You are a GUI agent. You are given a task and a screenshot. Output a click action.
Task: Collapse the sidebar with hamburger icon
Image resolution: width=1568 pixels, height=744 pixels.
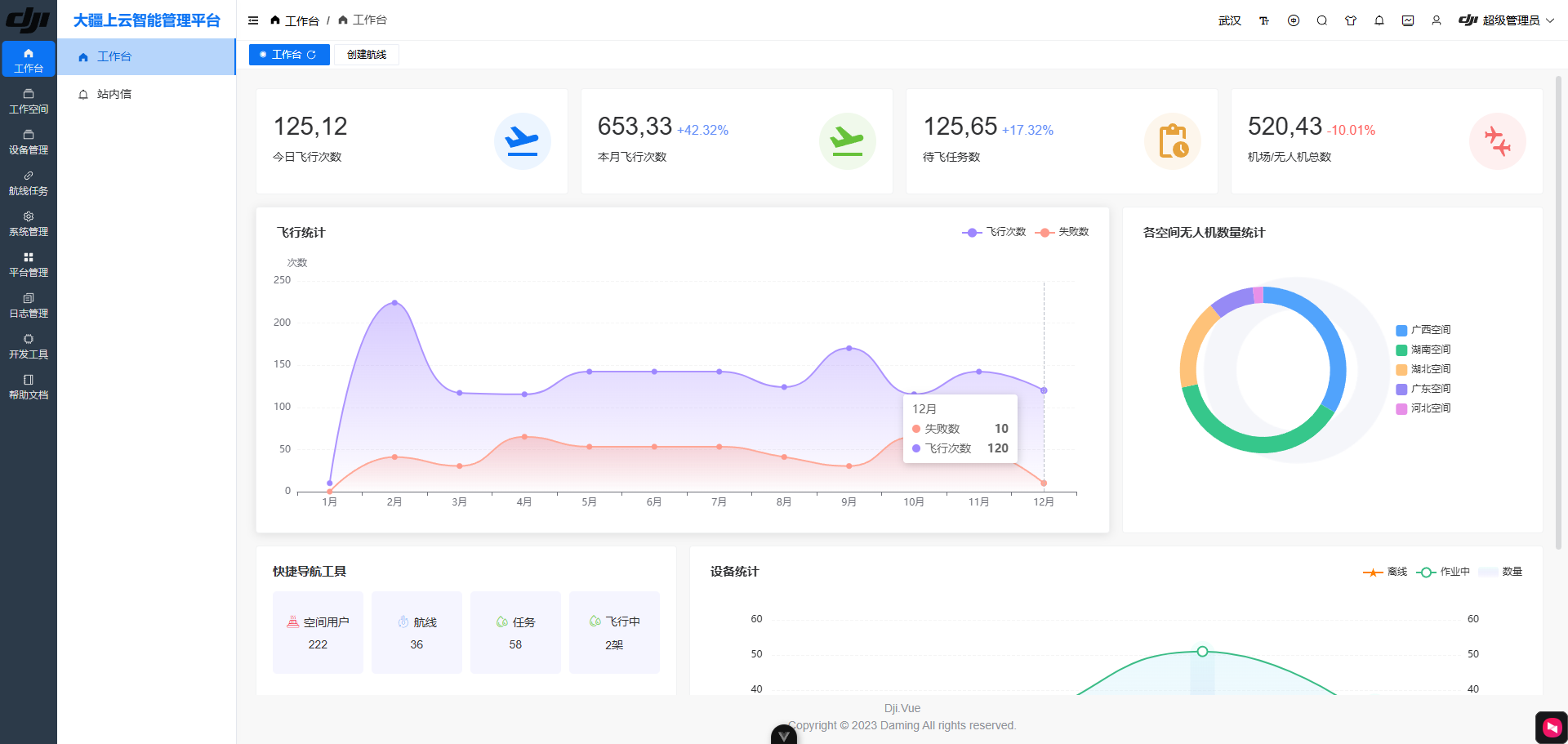click(253, 20)
